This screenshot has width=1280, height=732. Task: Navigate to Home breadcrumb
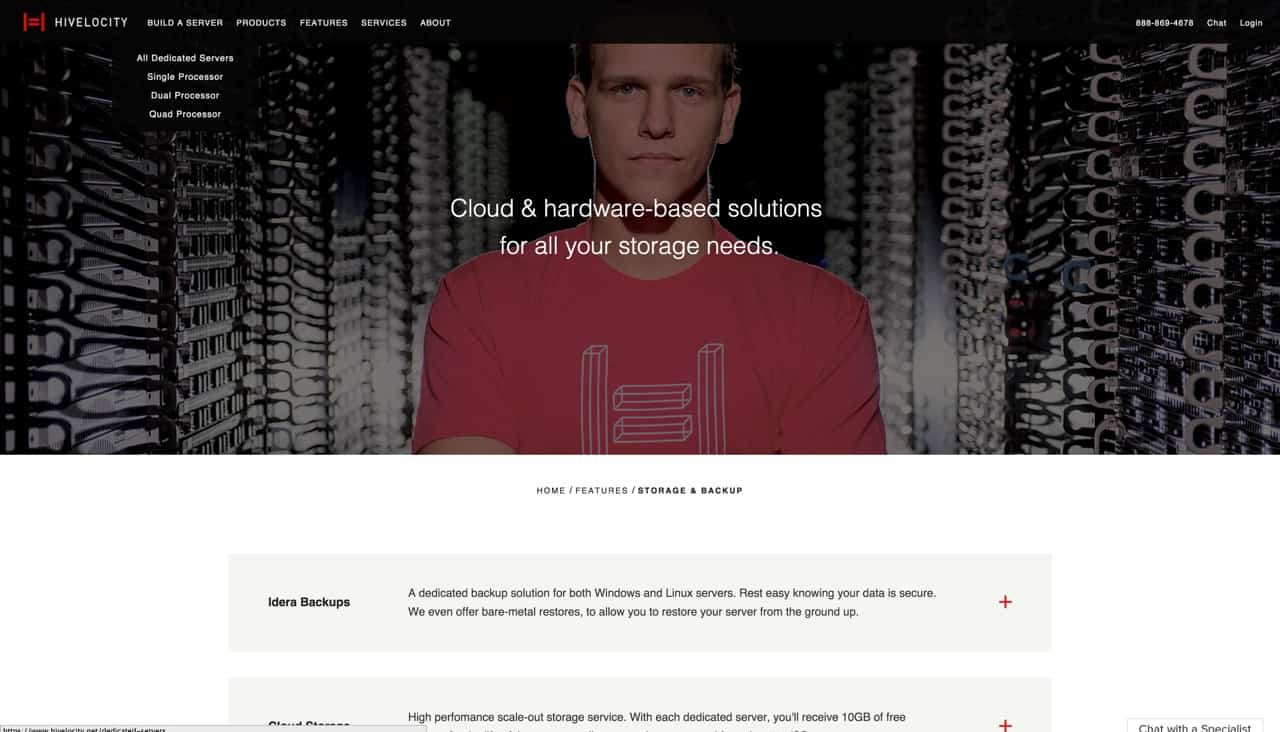(551, 491)
